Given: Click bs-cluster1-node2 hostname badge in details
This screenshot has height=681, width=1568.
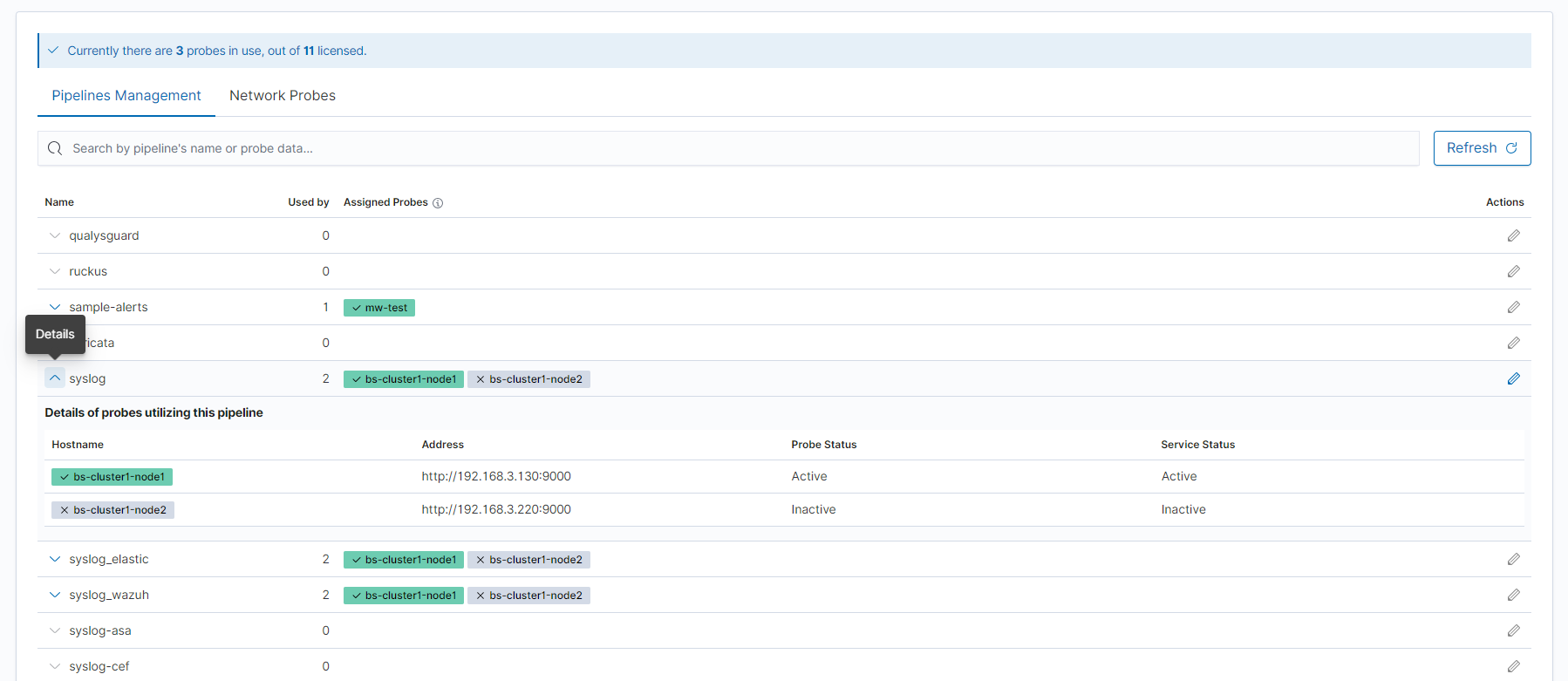Looking at the screenshot, I should pyautogui.click(x=112, y=510).
